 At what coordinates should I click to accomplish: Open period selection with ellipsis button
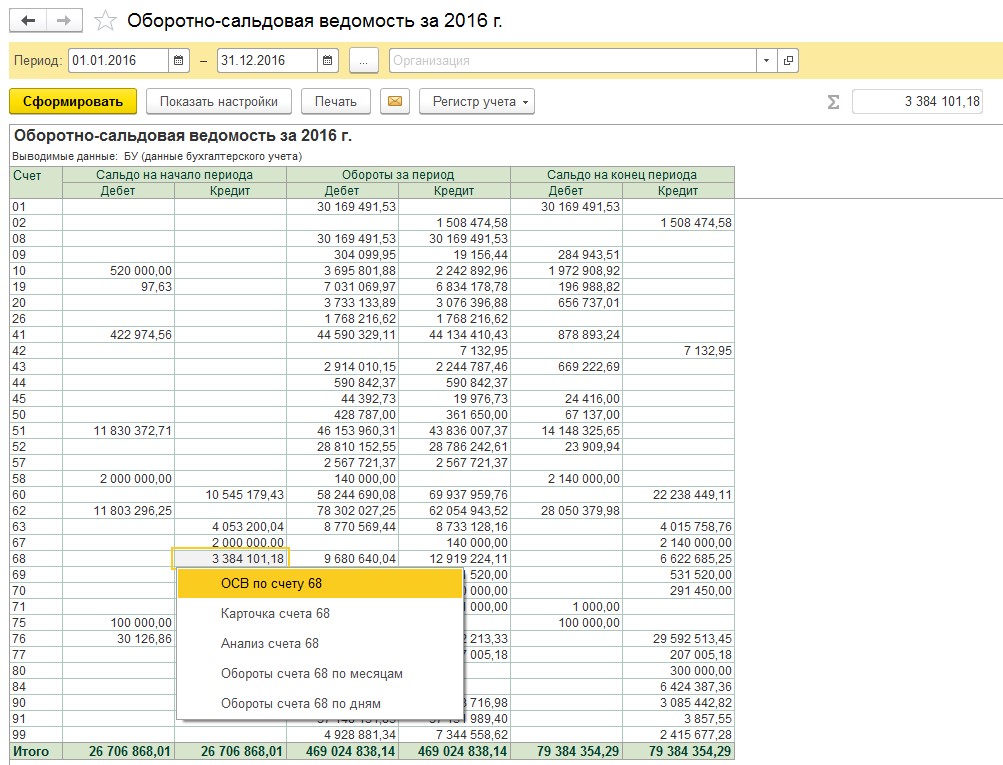pyautogui.click(x=363, y=61)
